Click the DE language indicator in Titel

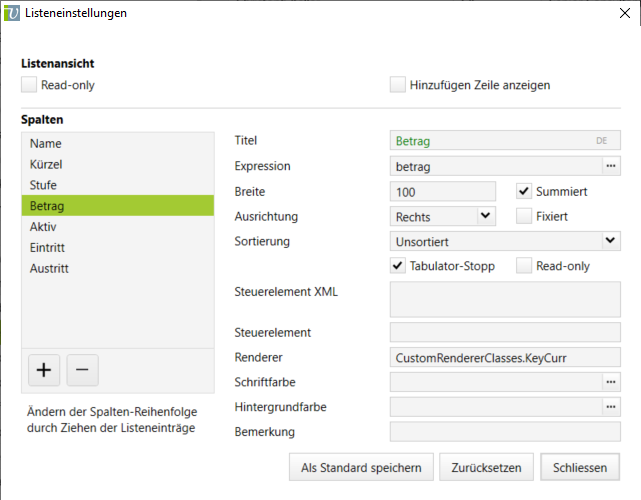(602, 141)
